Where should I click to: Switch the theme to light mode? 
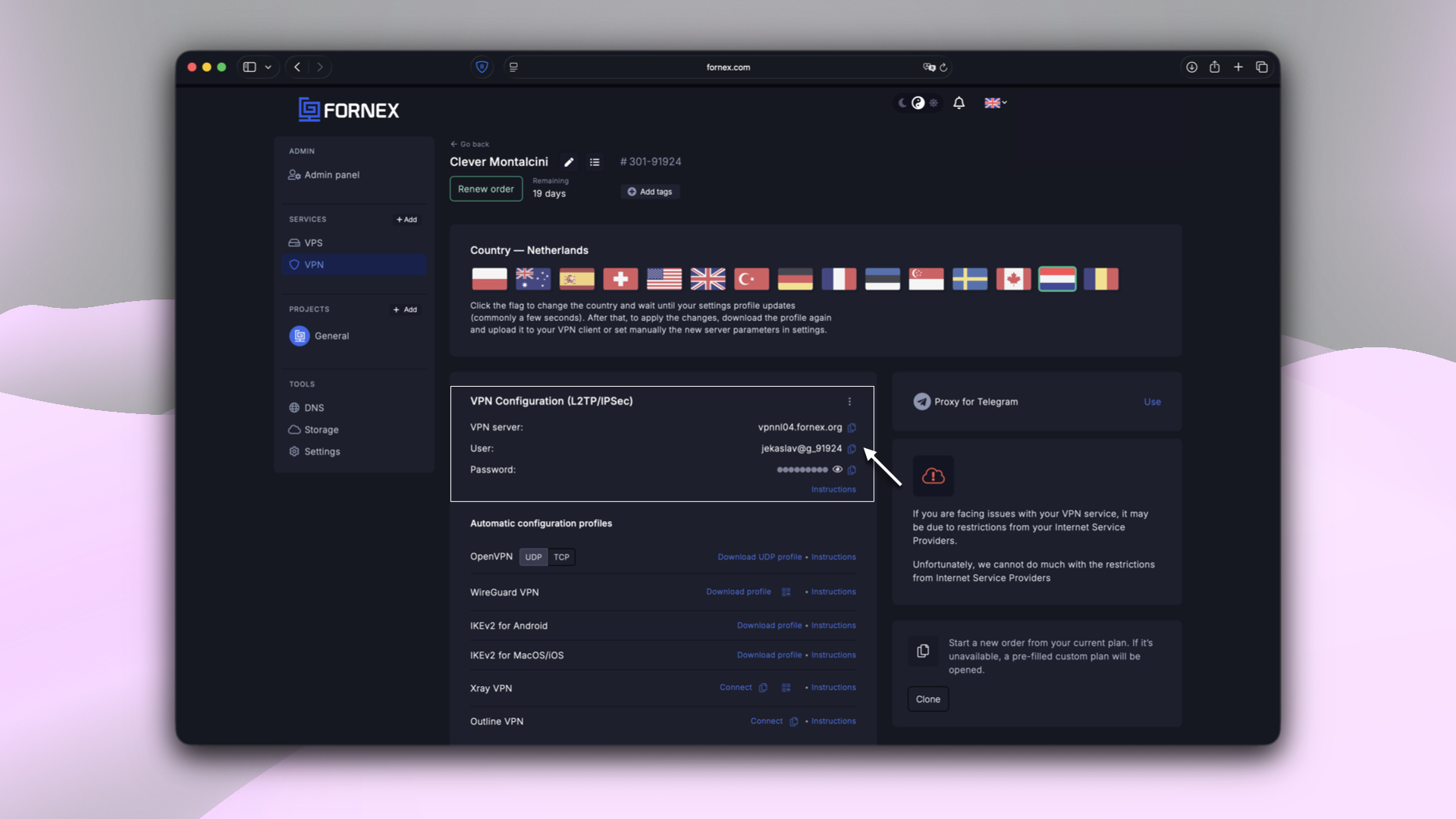(934, 103)
